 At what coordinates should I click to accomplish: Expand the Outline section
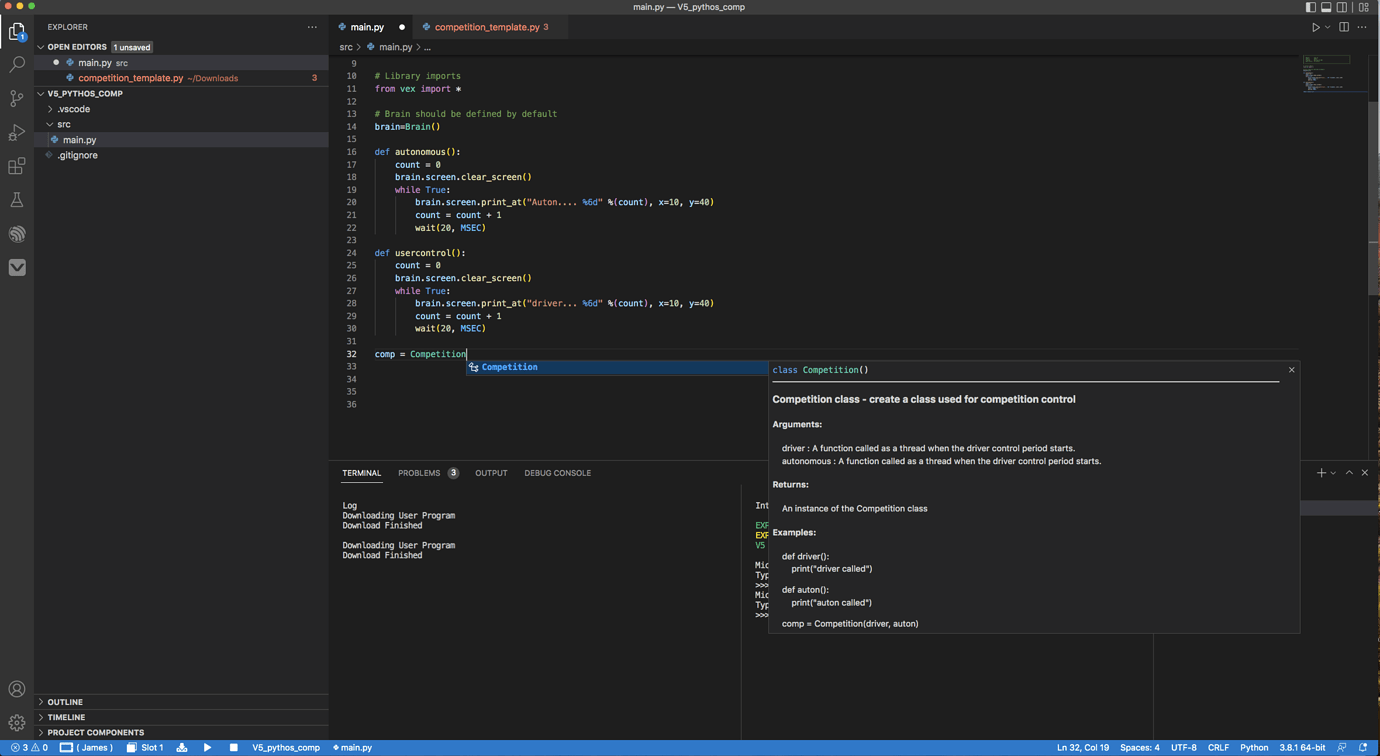coord(65,702)
